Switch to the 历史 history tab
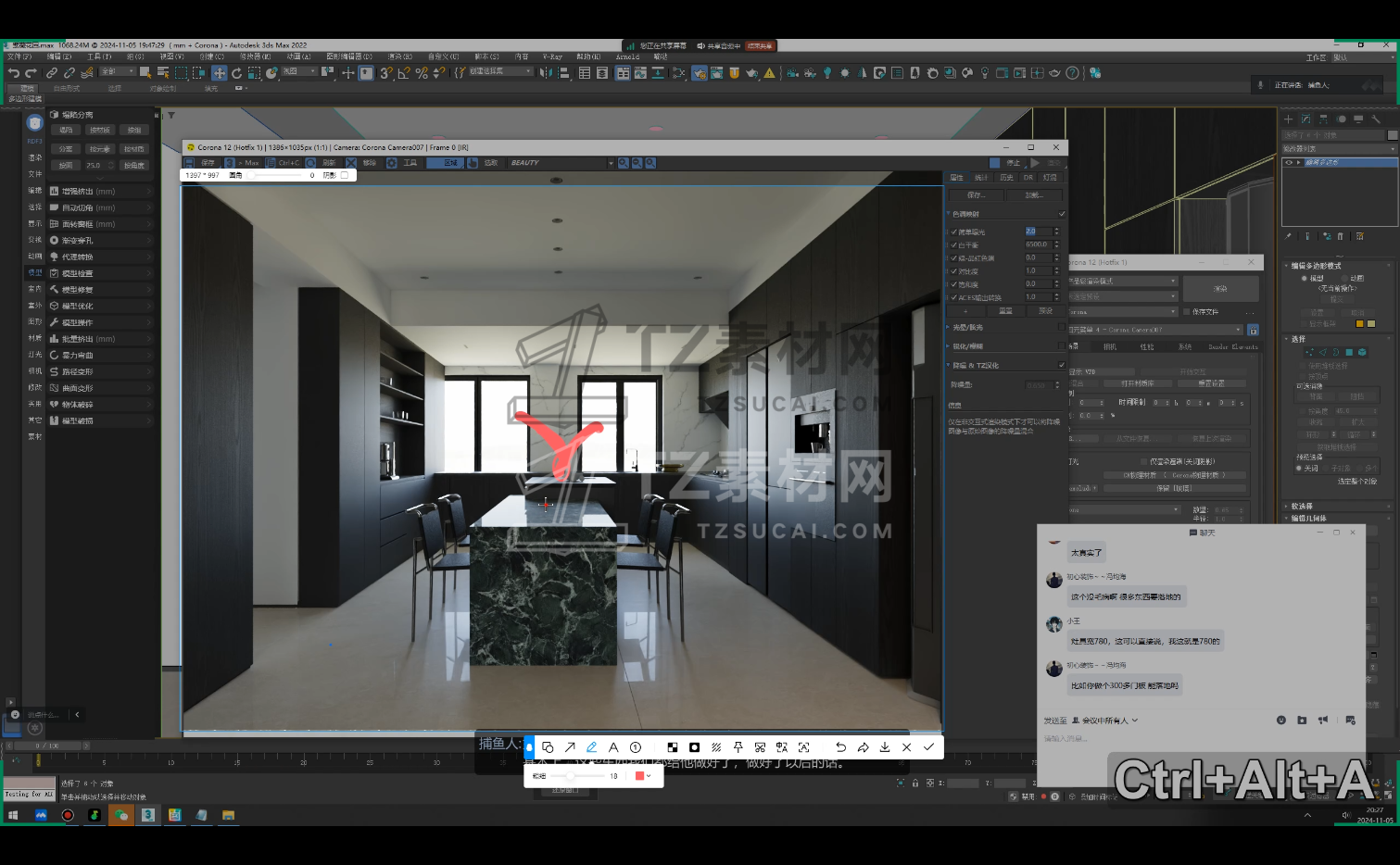 click(x=1006, y=177)
